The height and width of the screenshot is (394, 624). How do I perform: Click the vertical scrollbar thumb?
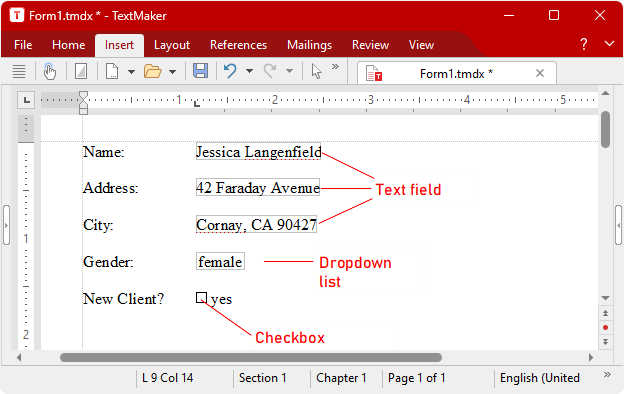[605, 130]
